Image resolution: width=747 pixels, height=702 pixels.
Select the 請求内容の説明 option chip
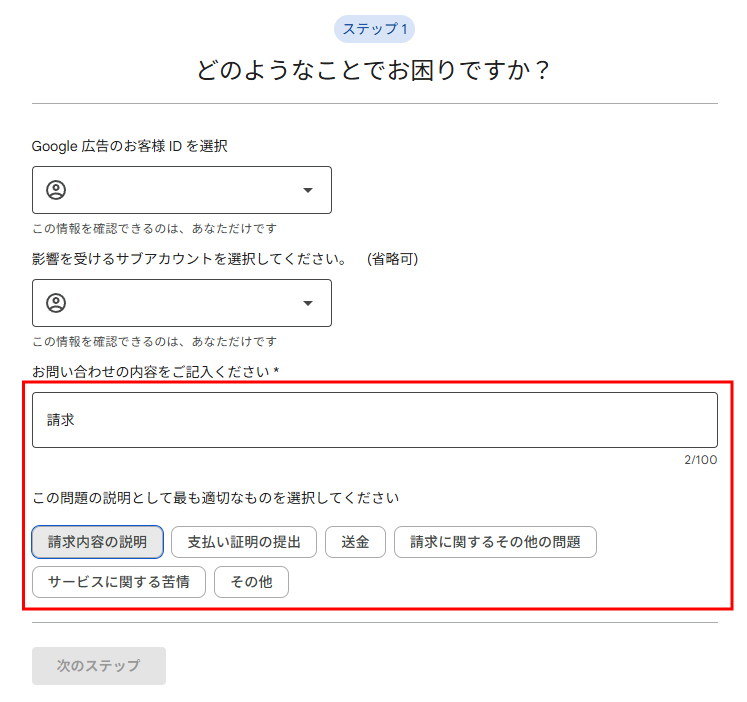[x=98, y=542]
